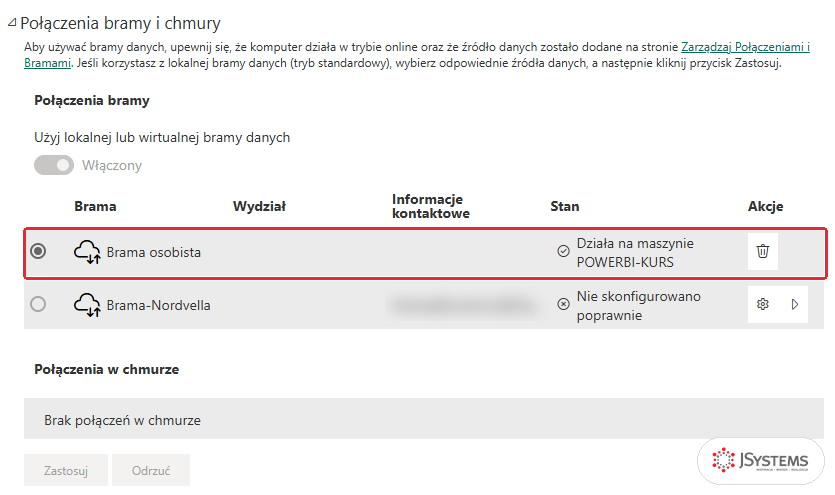Click the error status icon for Brama-Nordvella

point(563,304)
